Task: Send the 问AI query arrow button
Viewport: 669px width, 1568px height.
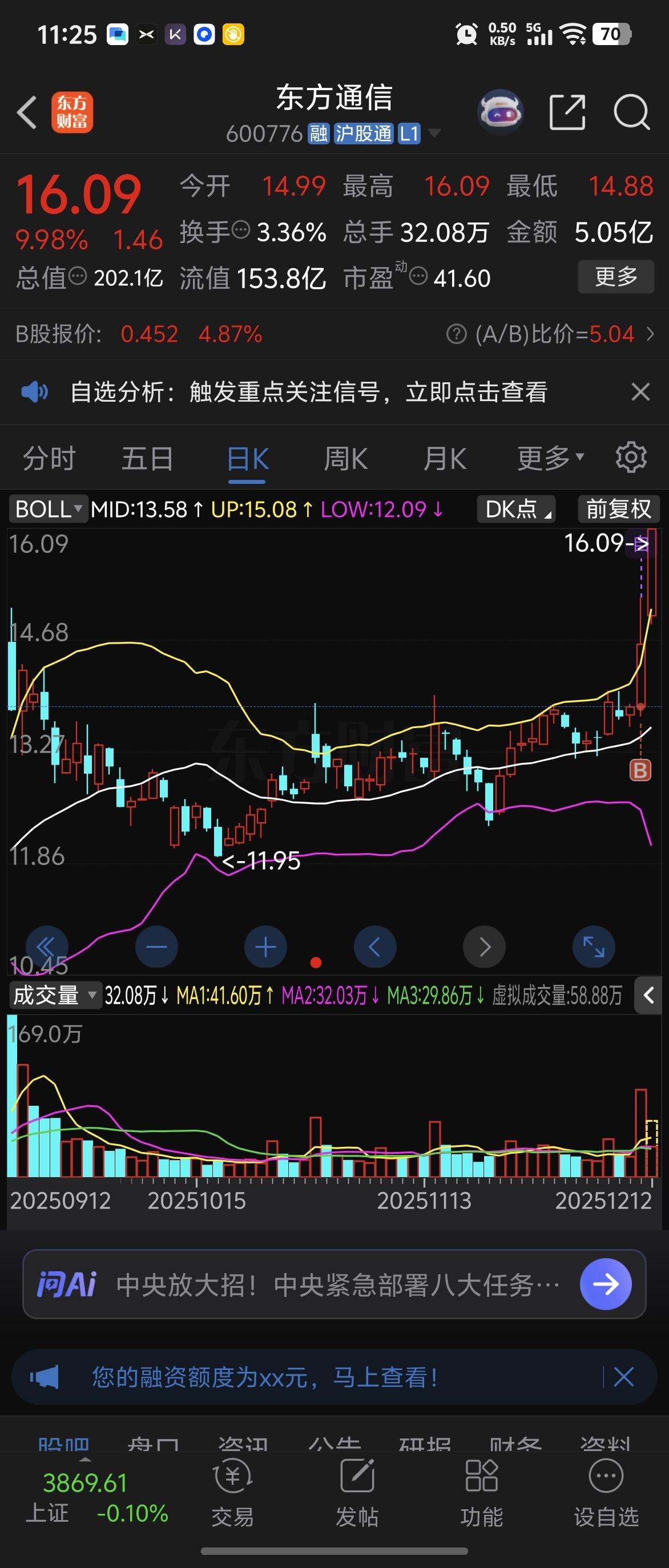Action: click(606, 1284)
